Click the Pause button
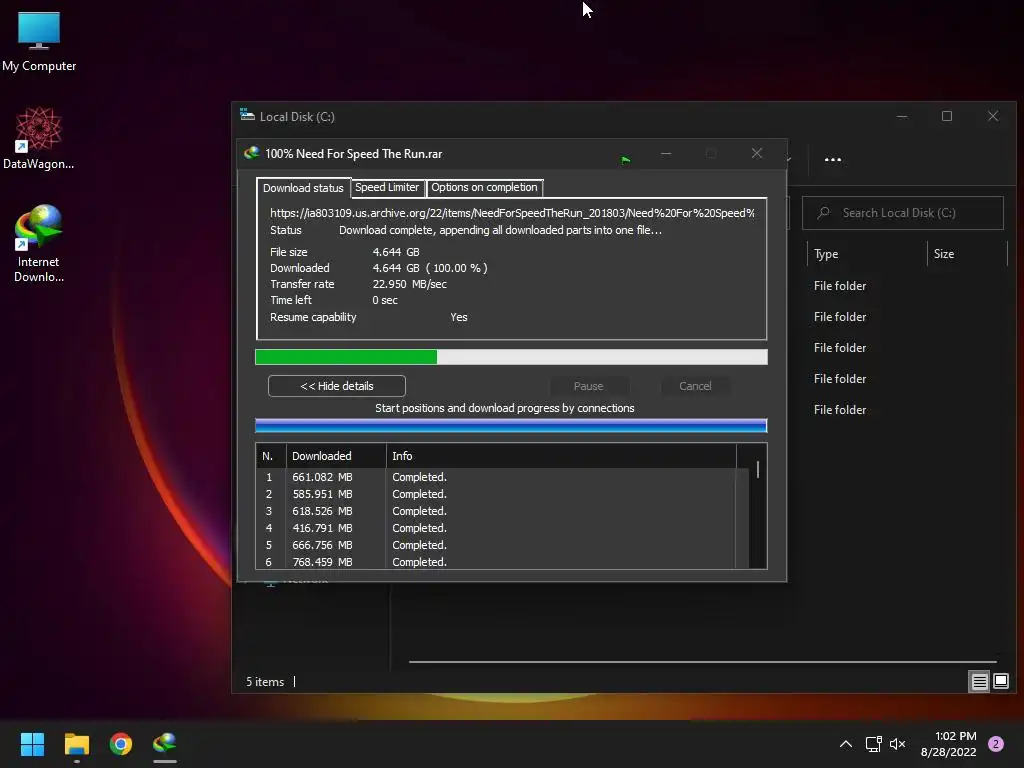Screen dimensions: 1024x768 point(588,386)
